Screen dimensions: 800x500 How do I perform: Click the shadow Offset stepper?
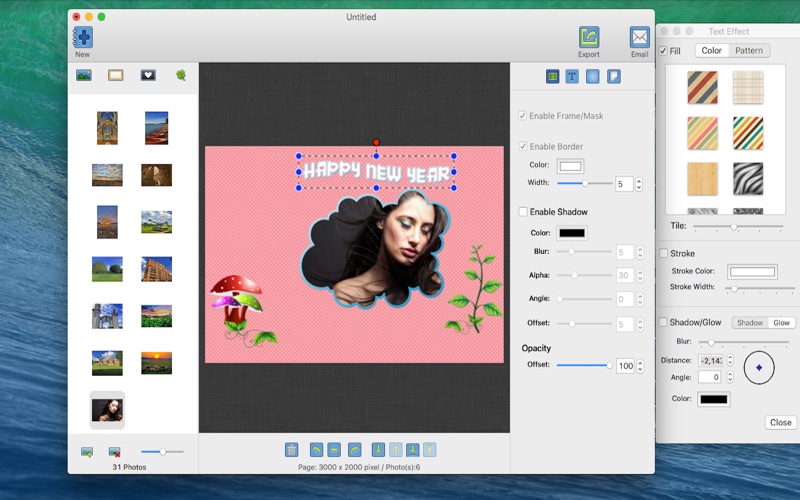click(x=640, y=324)
